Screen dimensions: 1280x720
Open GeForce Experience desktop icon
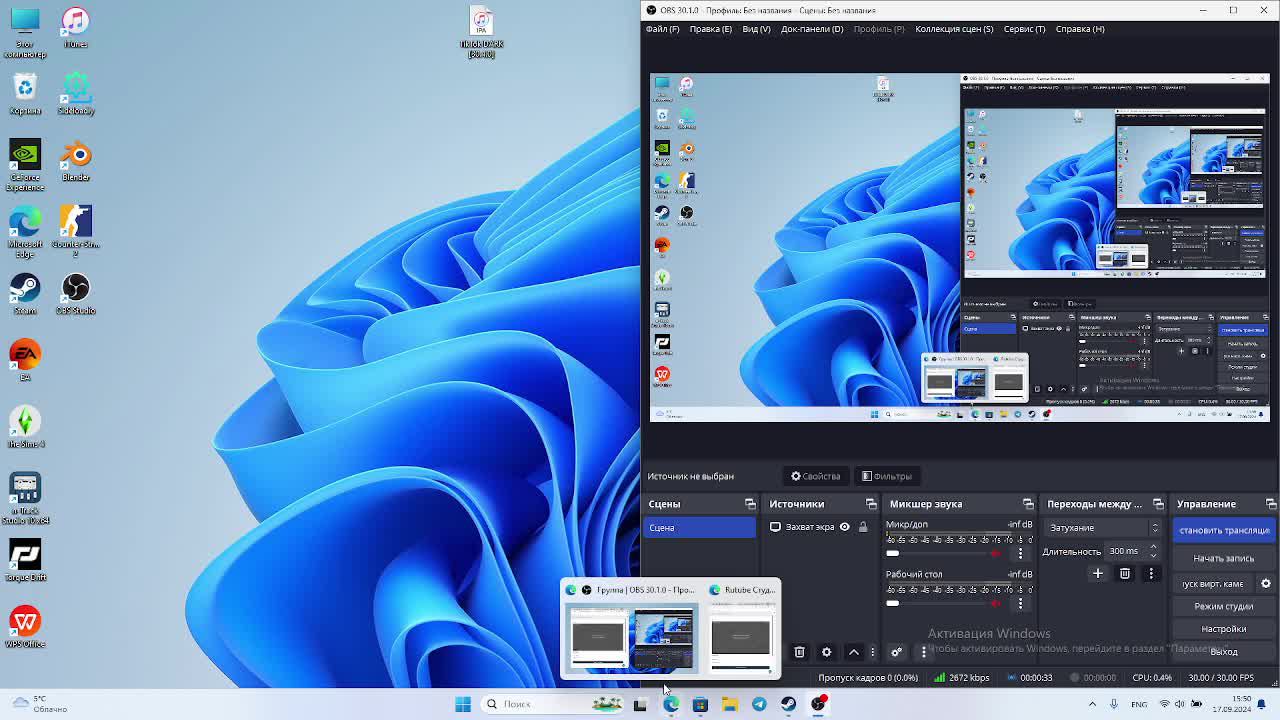25,165
